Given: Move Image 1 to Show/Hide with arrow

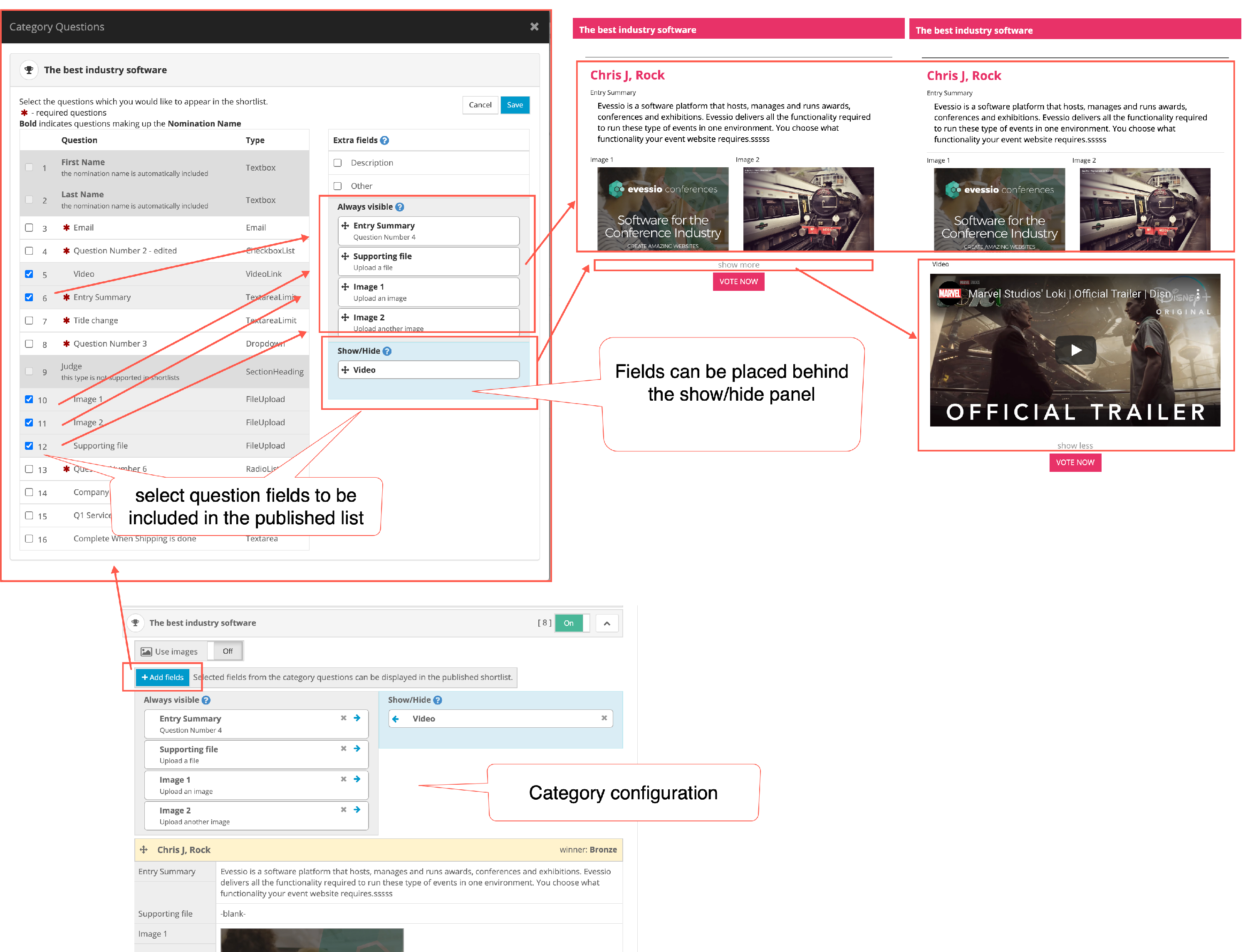Looking at the screenshot, I should (x=357, y=779).
